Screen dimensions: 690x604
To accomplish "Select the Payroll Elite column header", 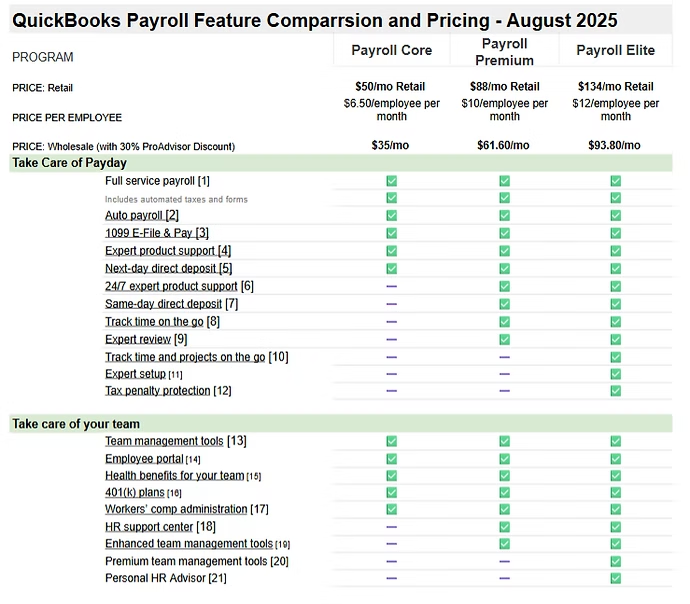I will [615, 51].
